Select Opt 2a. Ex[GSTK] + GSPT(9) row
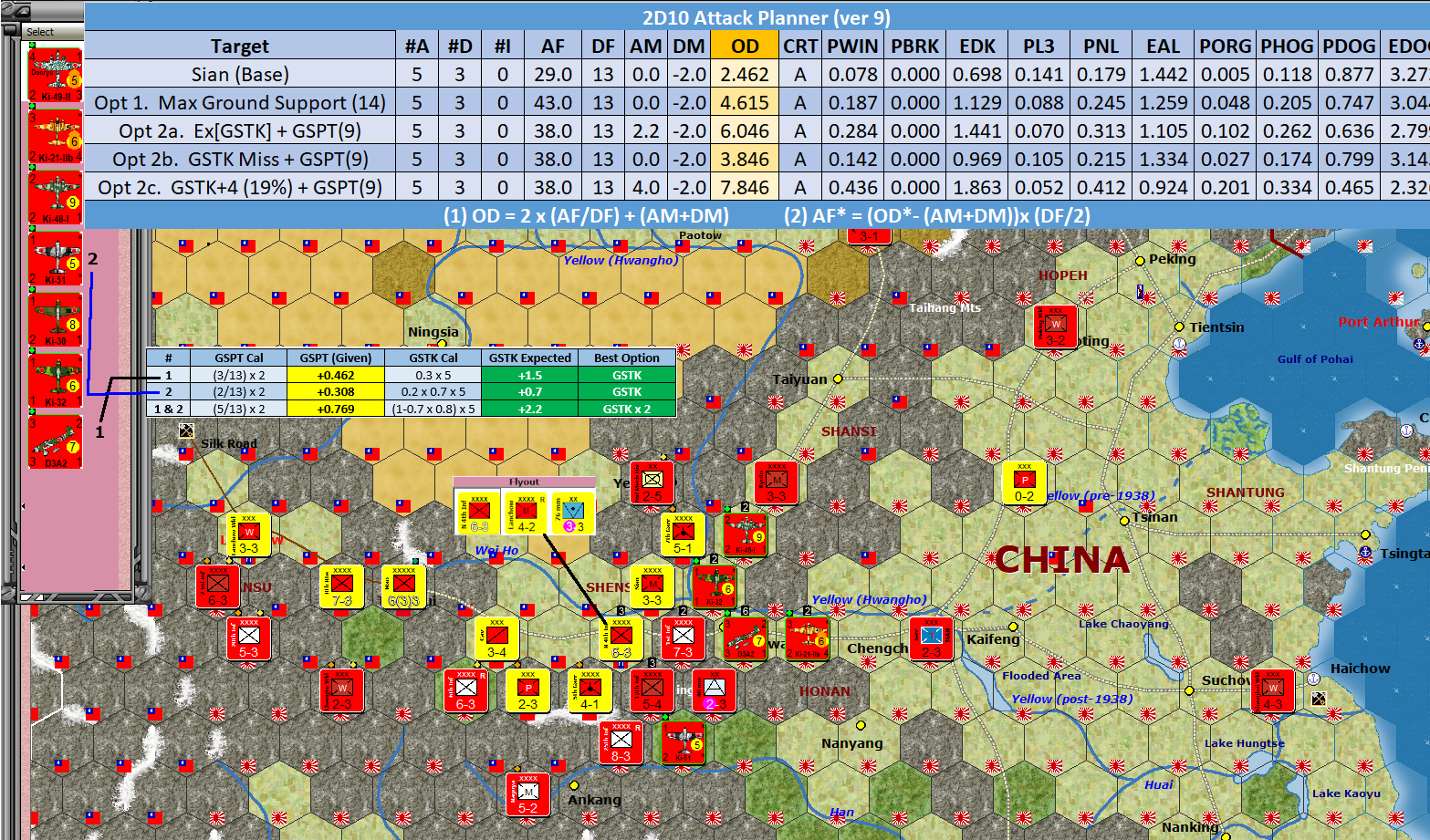 point(240,131)
